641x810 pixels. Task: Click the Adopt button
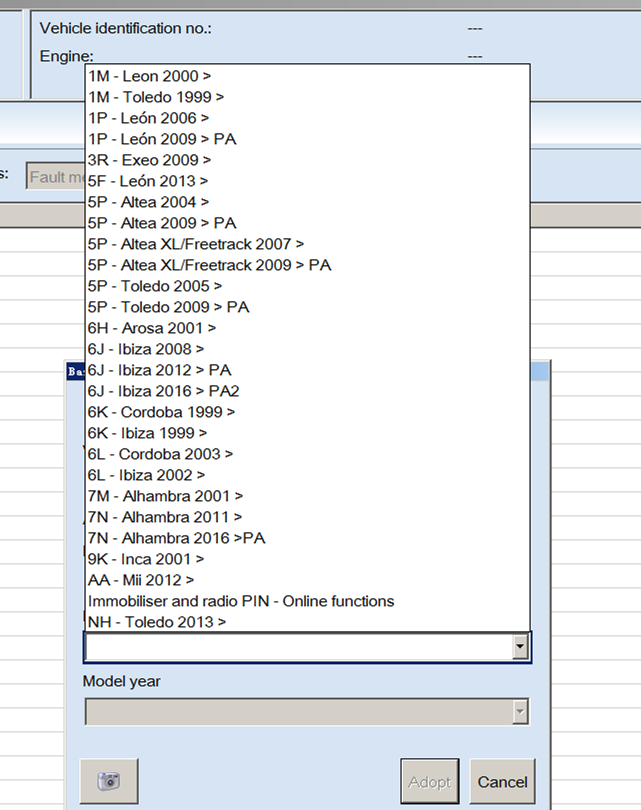430,781
